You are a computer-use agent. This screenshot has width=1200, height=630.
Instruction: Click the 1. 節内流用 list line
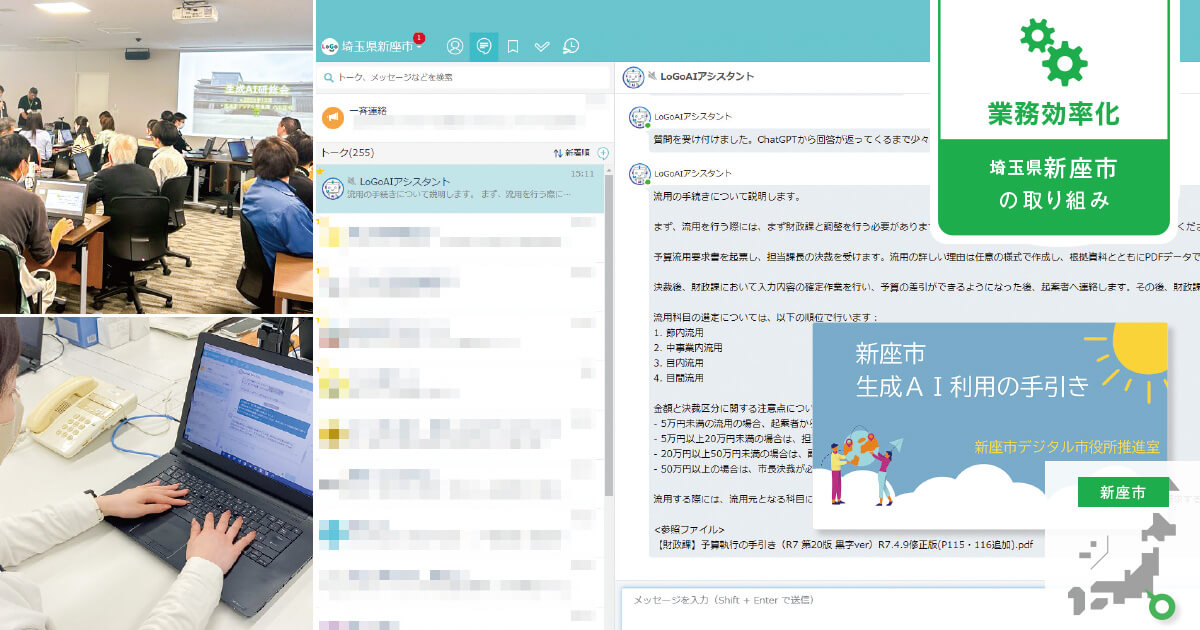click(677, 333)
